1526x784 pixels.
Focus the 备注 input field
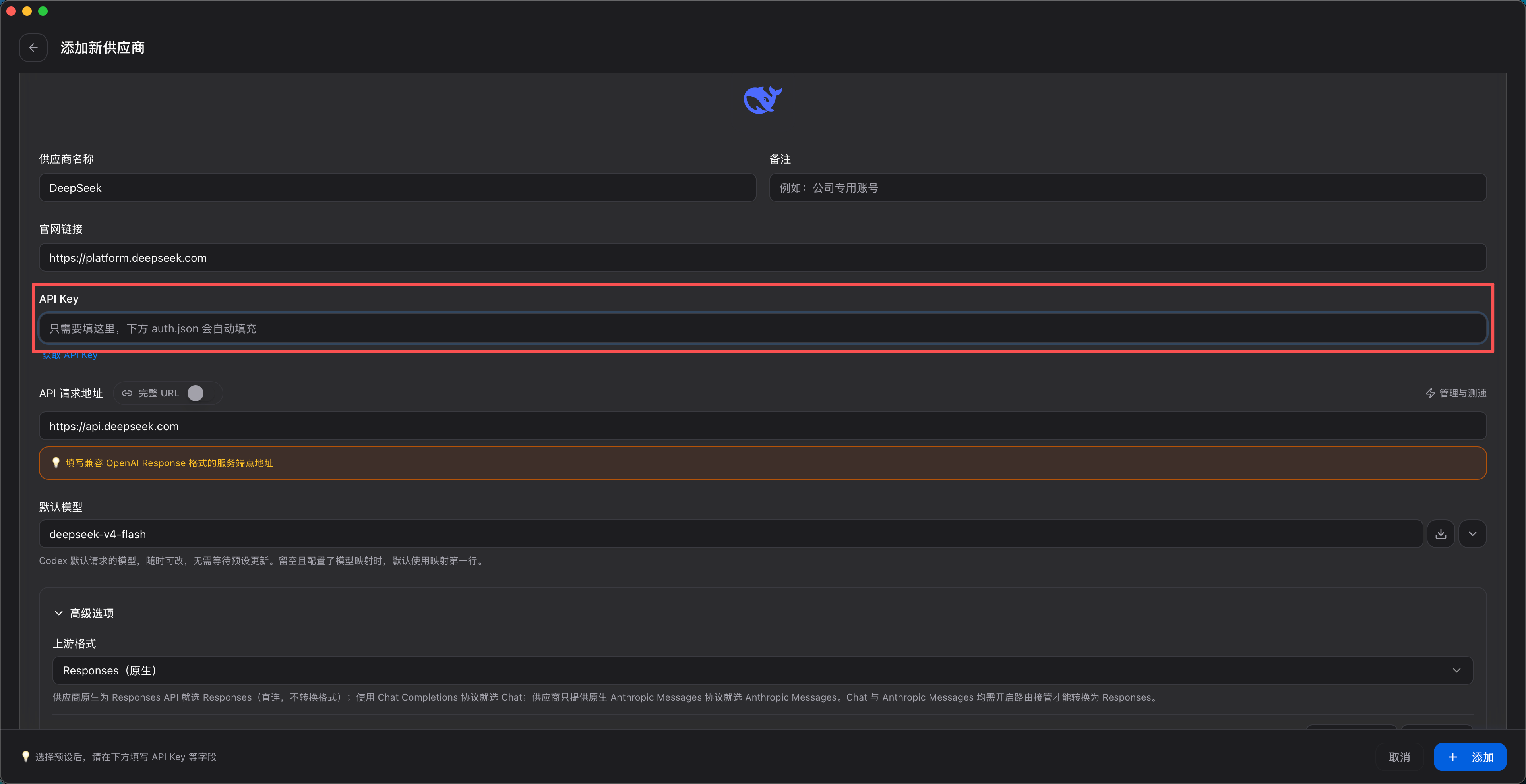[x=1127, y=188]
